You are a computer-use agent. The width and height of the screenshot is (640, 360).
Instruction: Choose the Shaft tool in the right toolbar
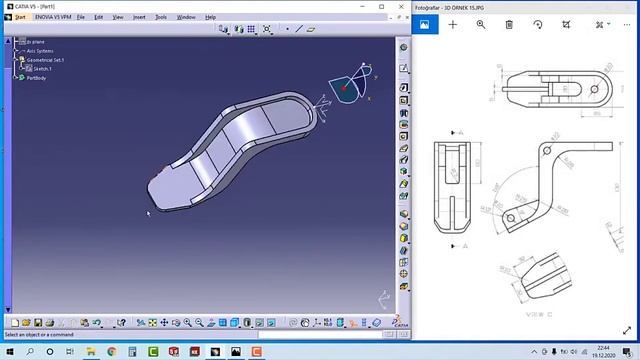(x=403, y=113)
